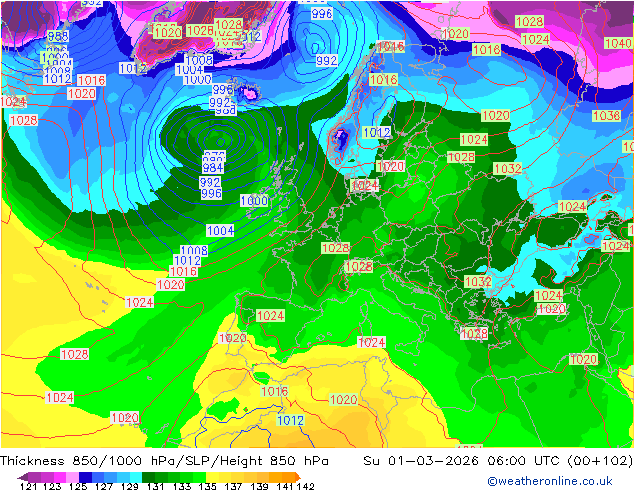Click the red 1028 label at the far west edge

click(23, 120)
